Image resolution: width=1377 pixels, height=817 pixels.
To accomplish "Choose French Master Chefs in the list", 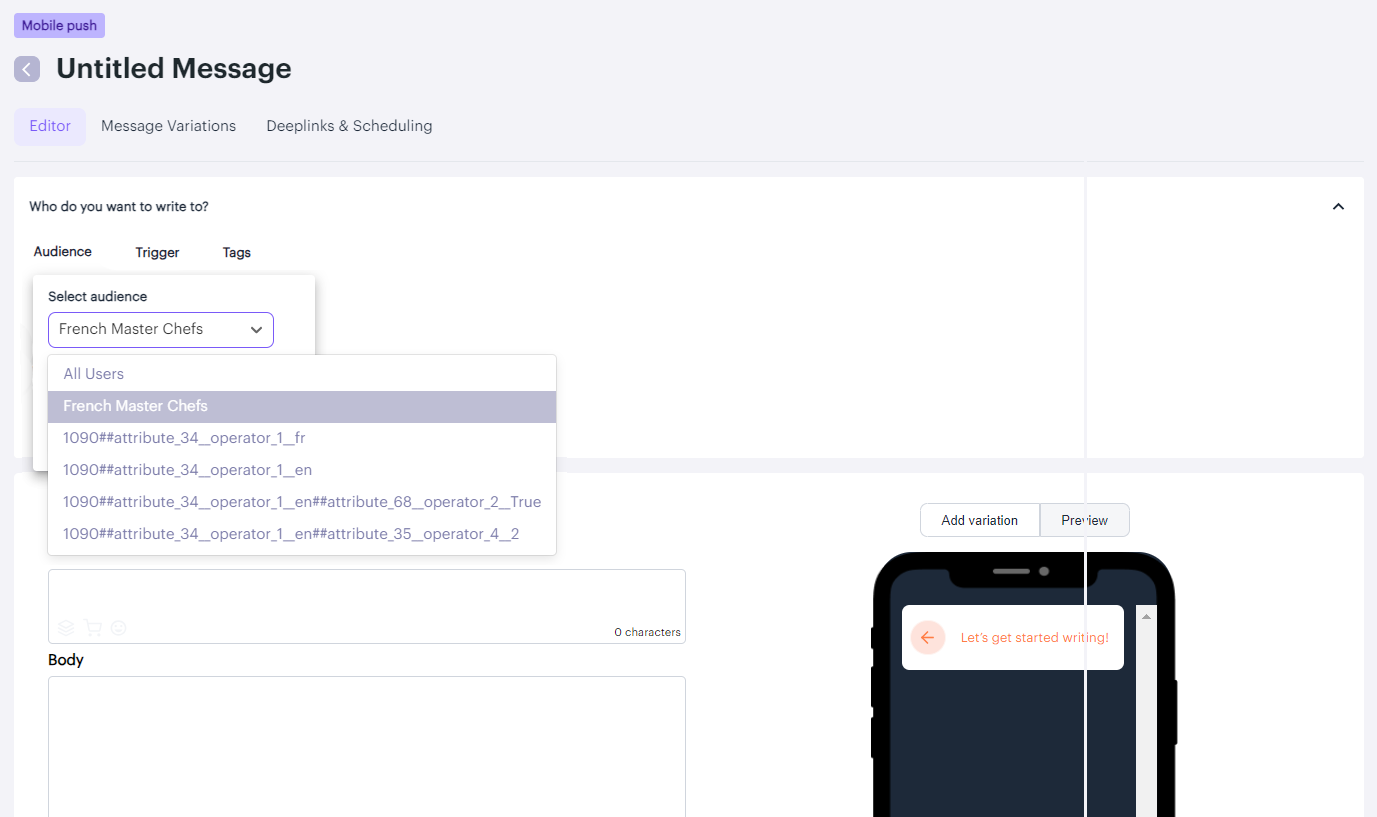I will coord(302,406).
